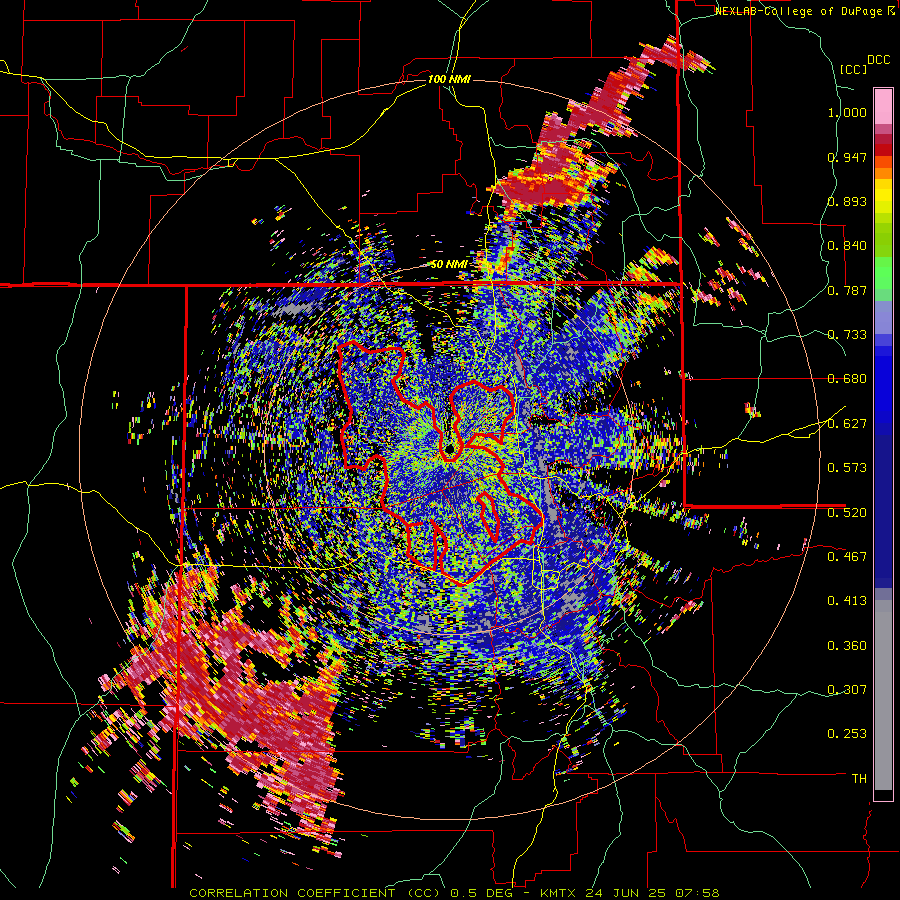Click the "DCC" product label

(x=878, y=60)
